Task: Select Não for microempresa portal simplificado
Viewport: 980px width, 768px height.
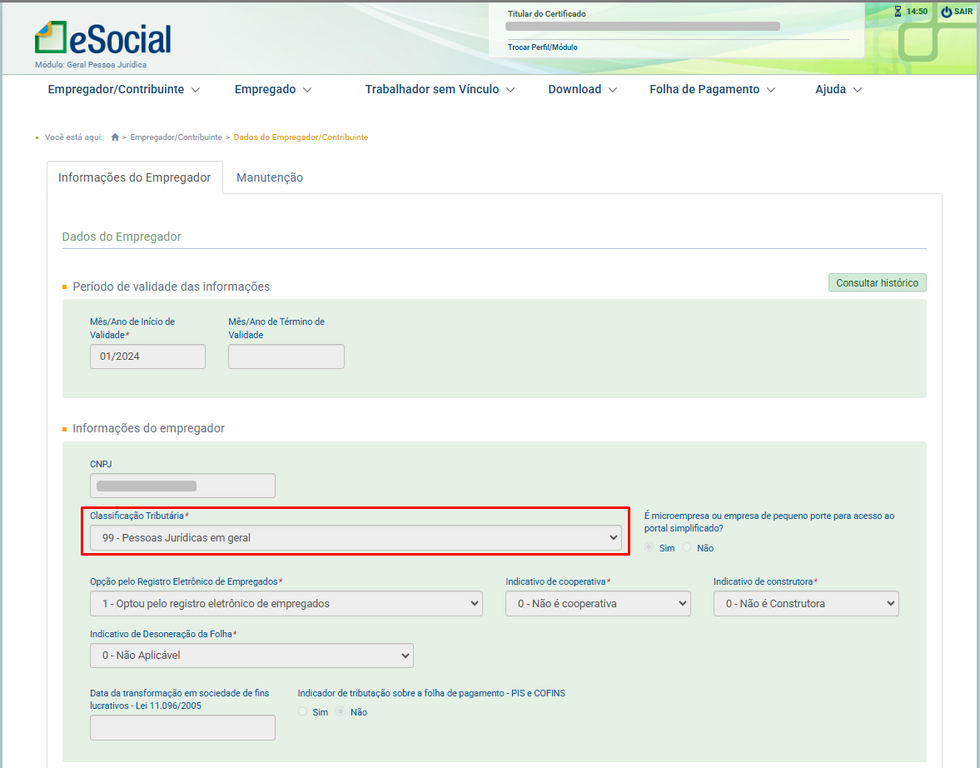Action: pos(687,548)
